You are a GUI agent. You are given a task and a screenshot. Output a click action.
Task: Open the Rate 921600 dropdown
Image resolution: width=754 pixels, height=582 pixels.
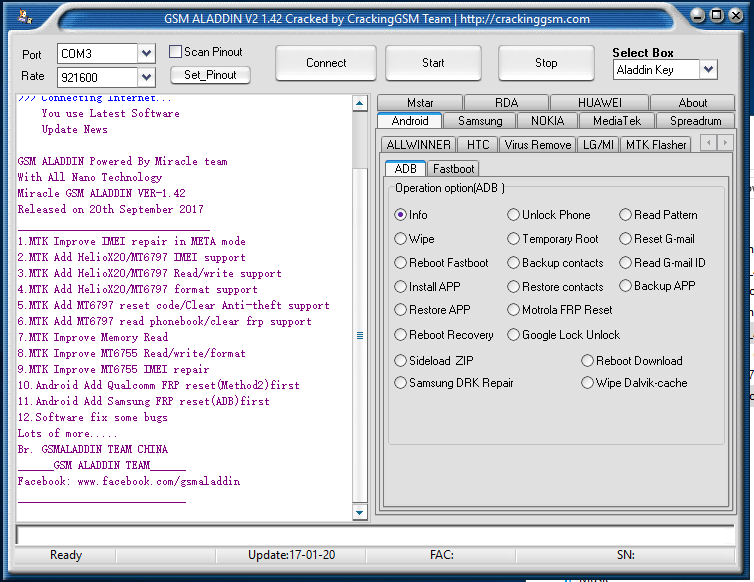tap(146, 77)
